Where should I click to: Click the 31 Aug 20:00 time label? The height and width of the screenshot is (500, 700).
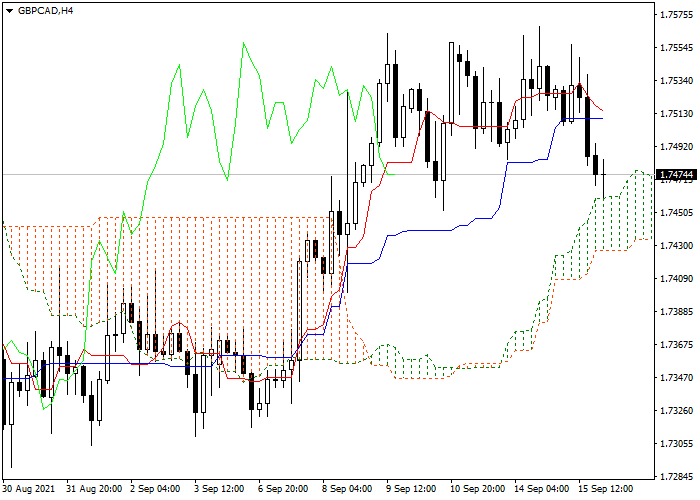94,489
